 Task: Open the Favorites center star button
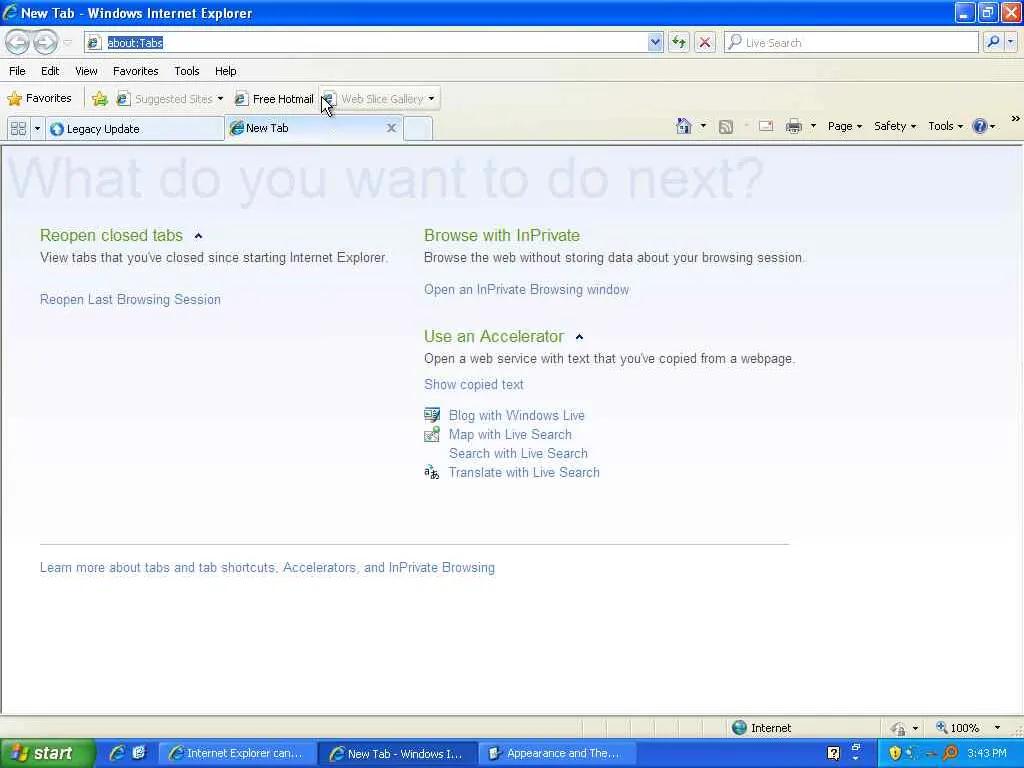point(39,99)
